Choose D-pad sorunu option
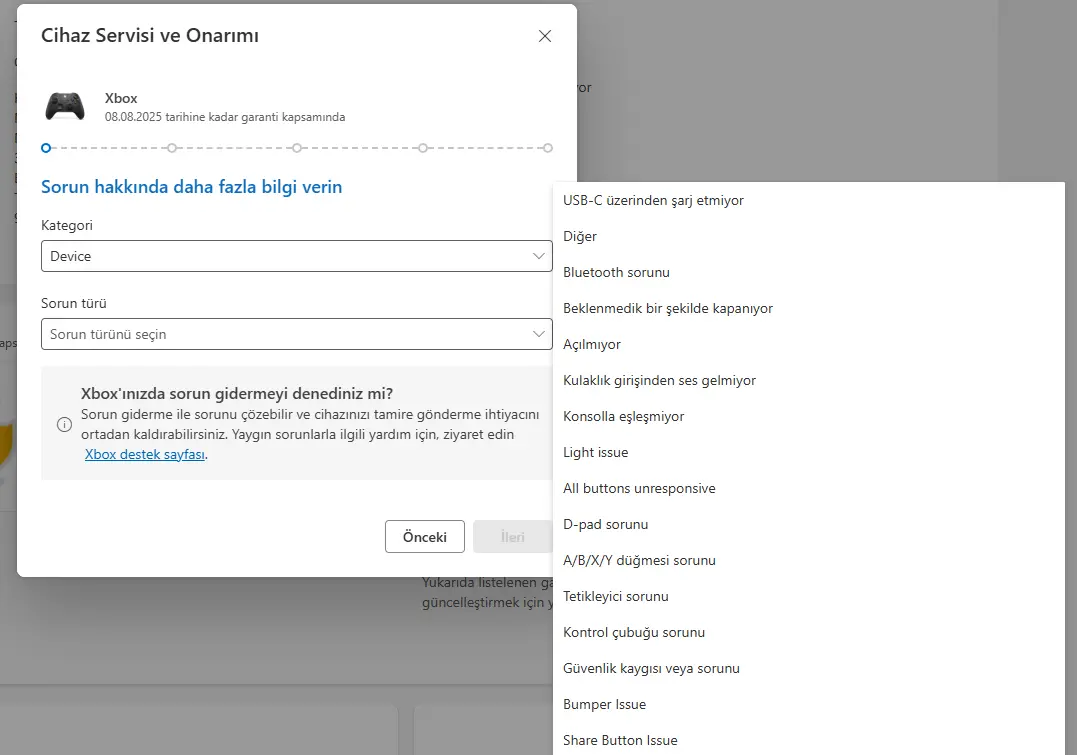1077x755 pixels. tap(808, 524)
